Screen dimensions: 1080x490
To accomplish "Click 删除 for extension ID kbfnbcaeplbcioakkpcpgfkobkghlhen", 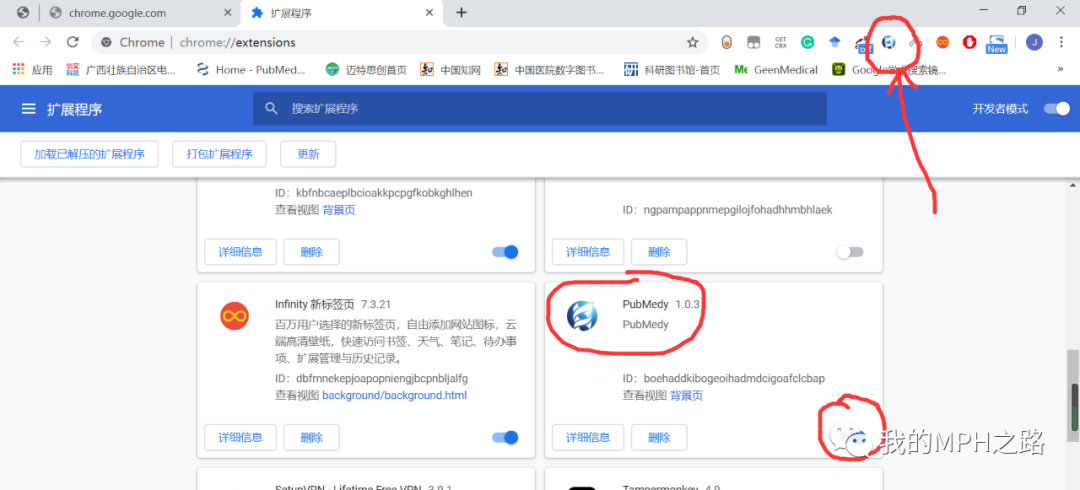I will click(311, 252).
